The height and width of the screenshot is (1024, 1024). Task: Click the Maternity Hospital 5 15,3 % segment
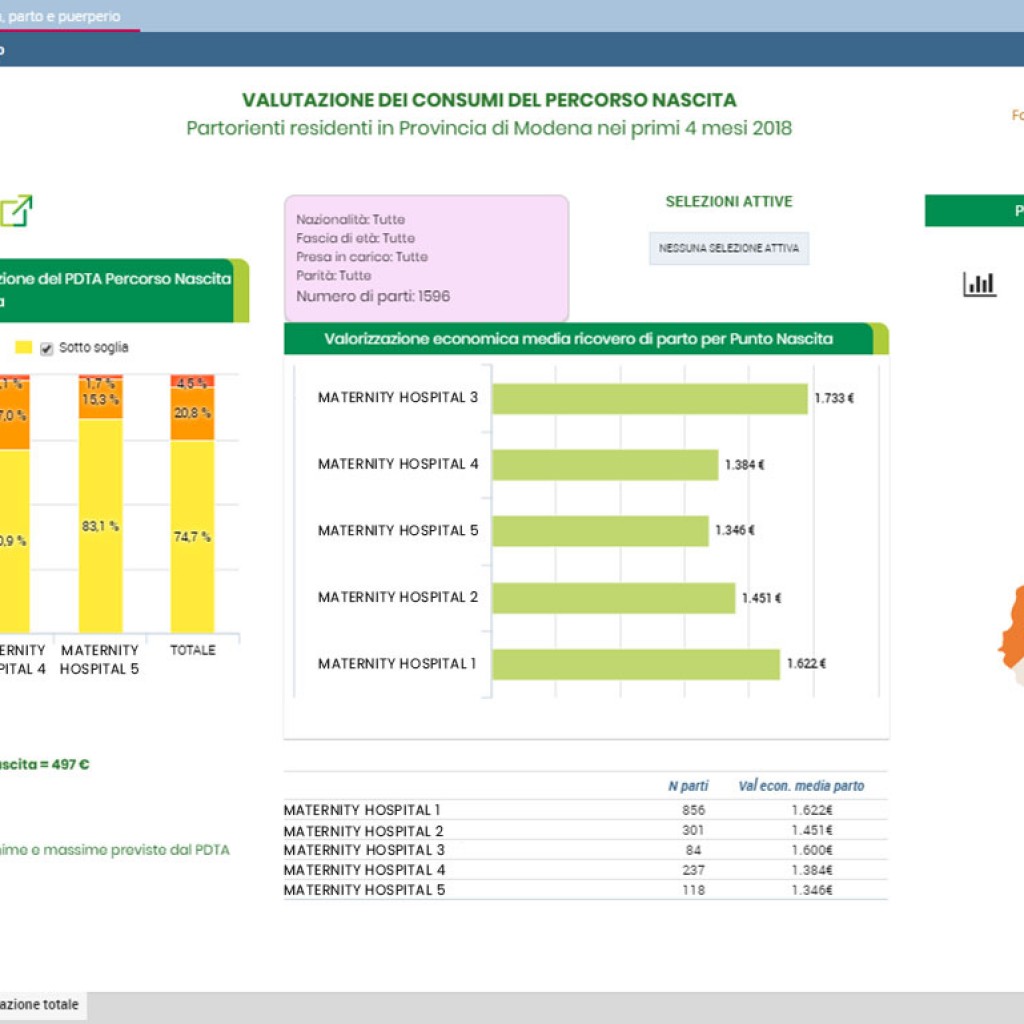[101, 399]
